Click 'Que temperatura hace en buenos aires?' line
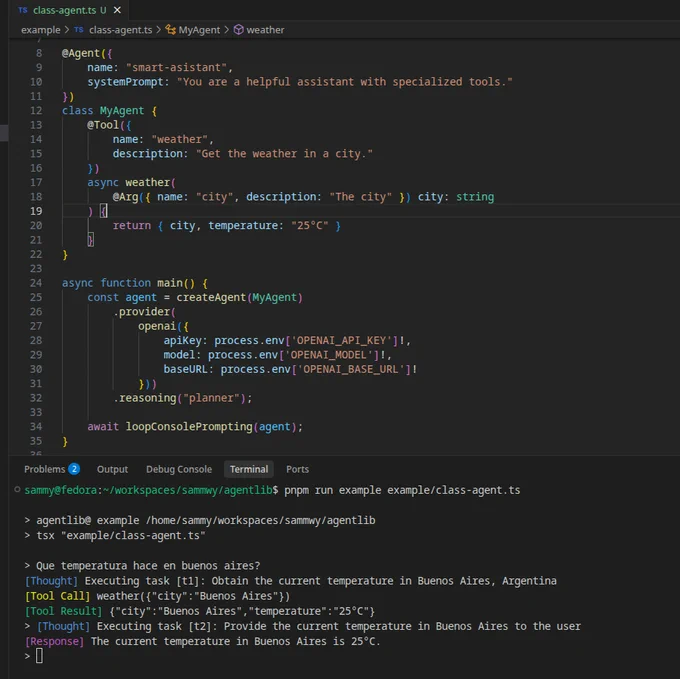680x679 pixels. [148, 565]
